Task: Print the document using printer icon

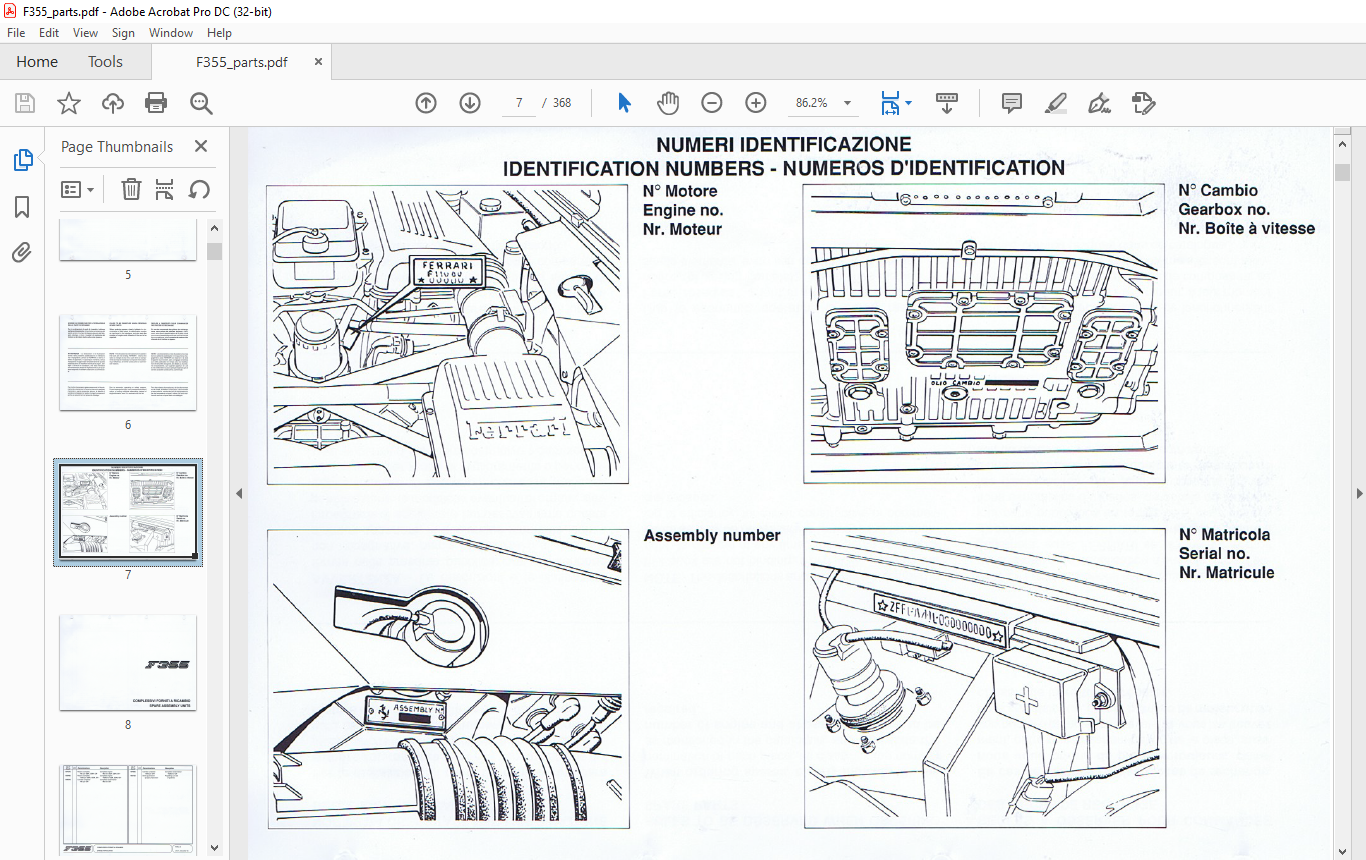Action: coord(156,103)
